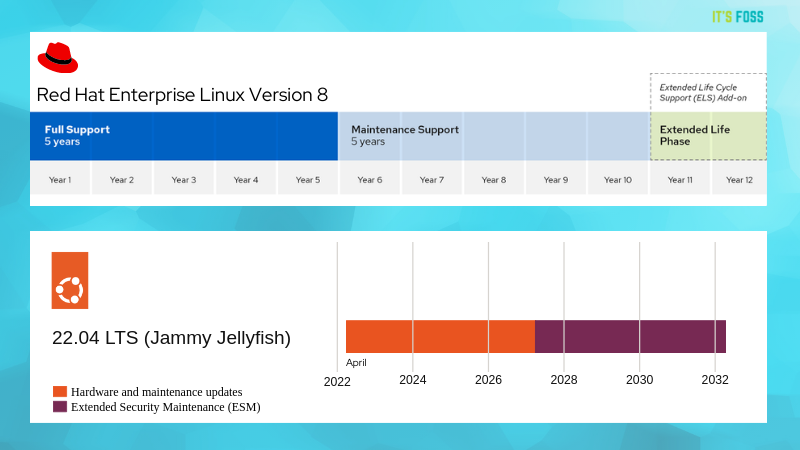Click the orange Ubuntu logo

click(70, 280)
